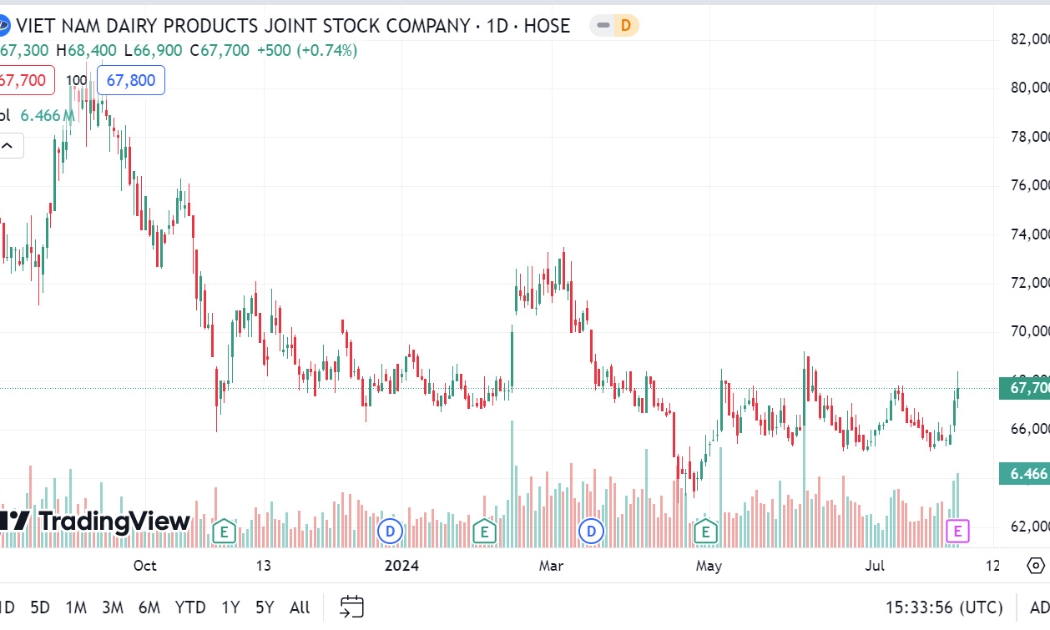The image size is (1050, 630).
Task: Click the earnings E marker near October
Action: (224, 532)
